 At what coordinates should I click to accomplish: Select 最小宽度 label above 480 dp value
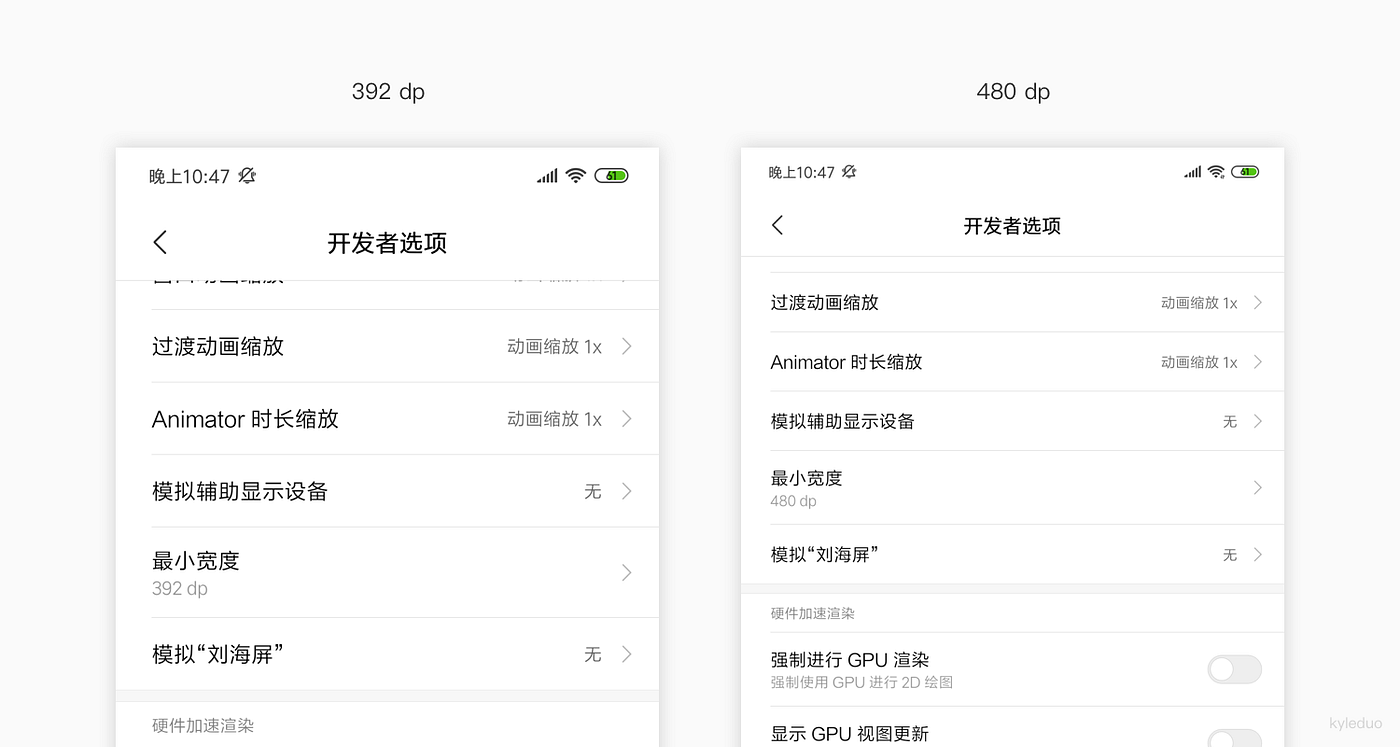click(807, 478)
